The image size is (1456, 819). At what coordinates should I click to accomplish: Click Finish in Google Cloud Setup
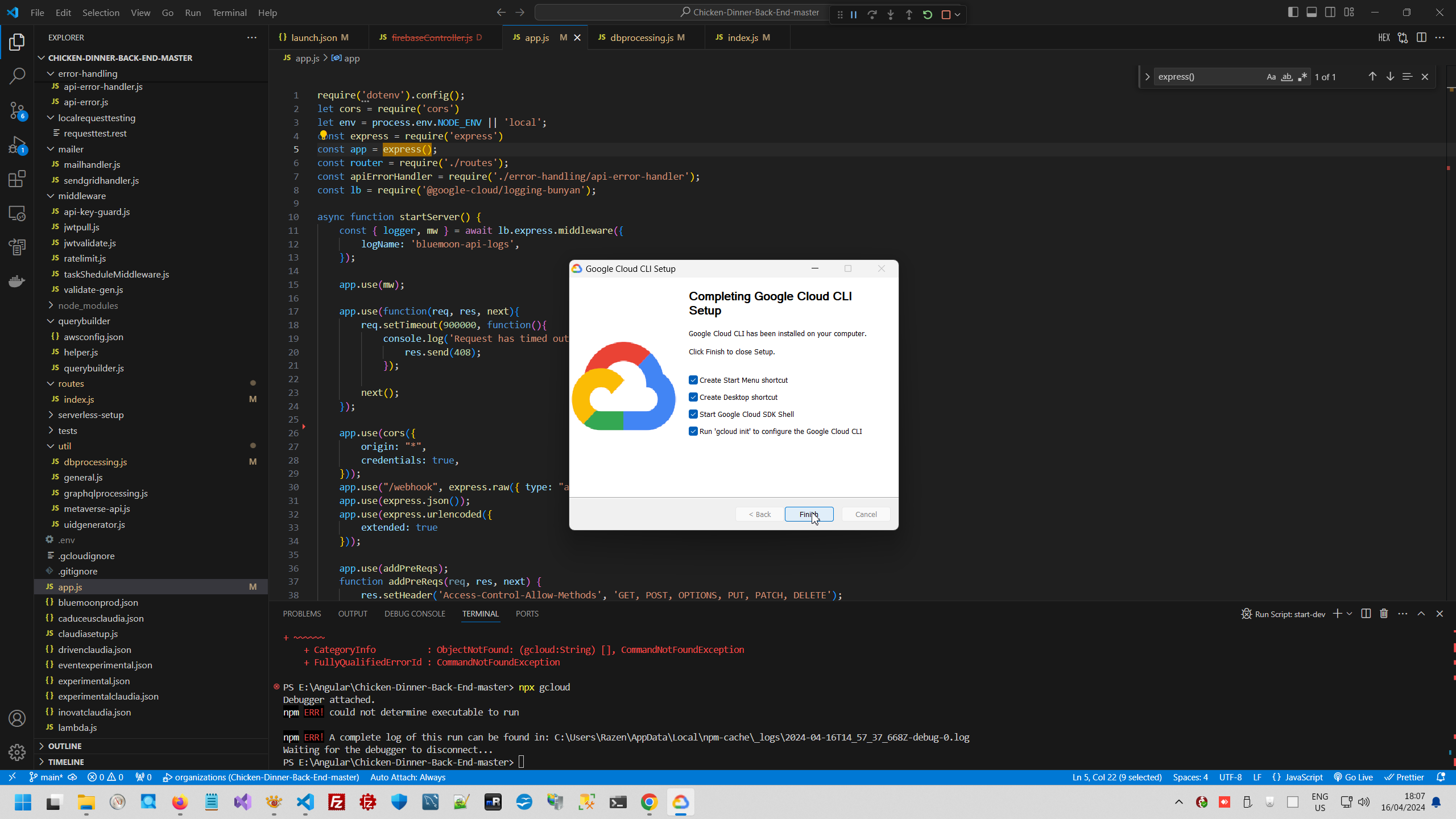pos(809,514)
